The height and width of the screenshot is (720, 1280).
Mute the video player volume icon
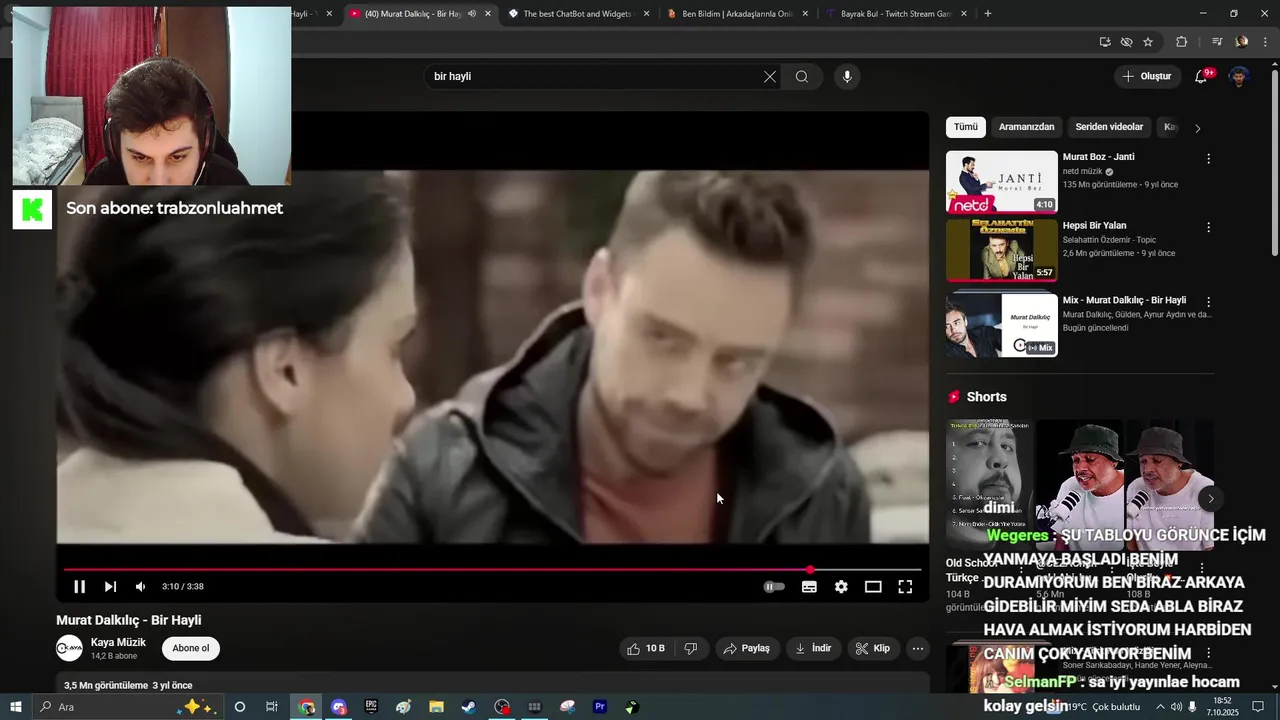coord(141,587)
